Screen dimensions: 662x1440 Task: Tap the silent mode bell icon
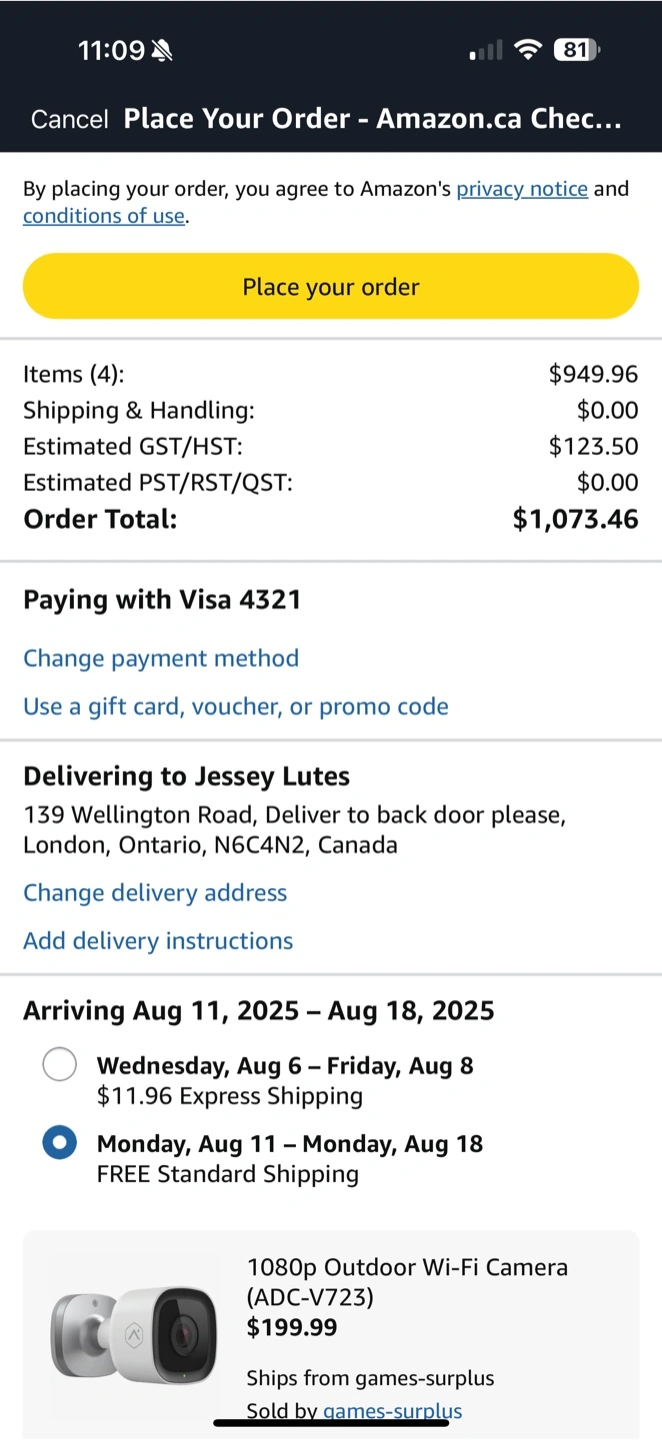click(x=161, y=50)
